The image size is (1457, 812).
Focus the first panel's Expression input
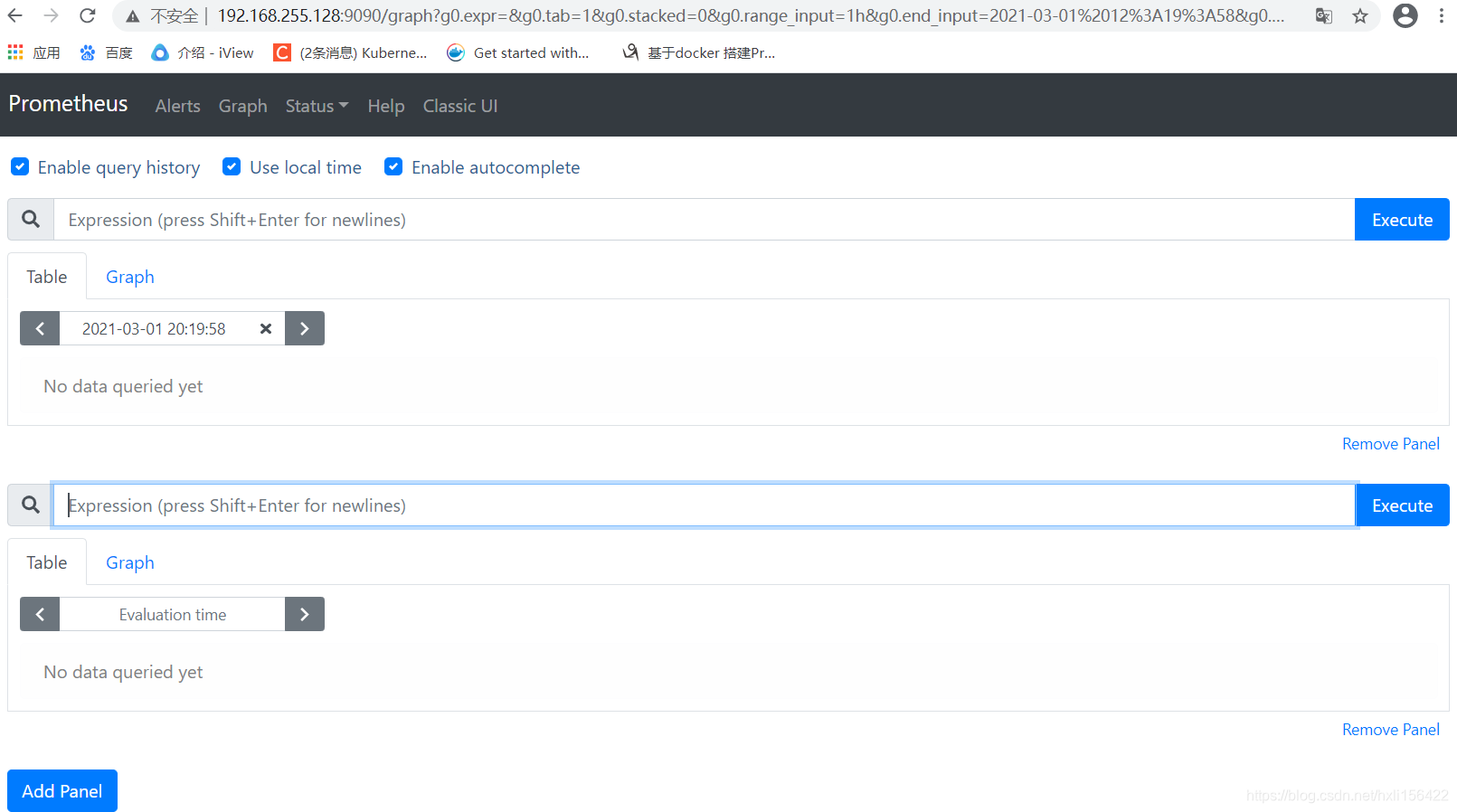click(704, 219)
